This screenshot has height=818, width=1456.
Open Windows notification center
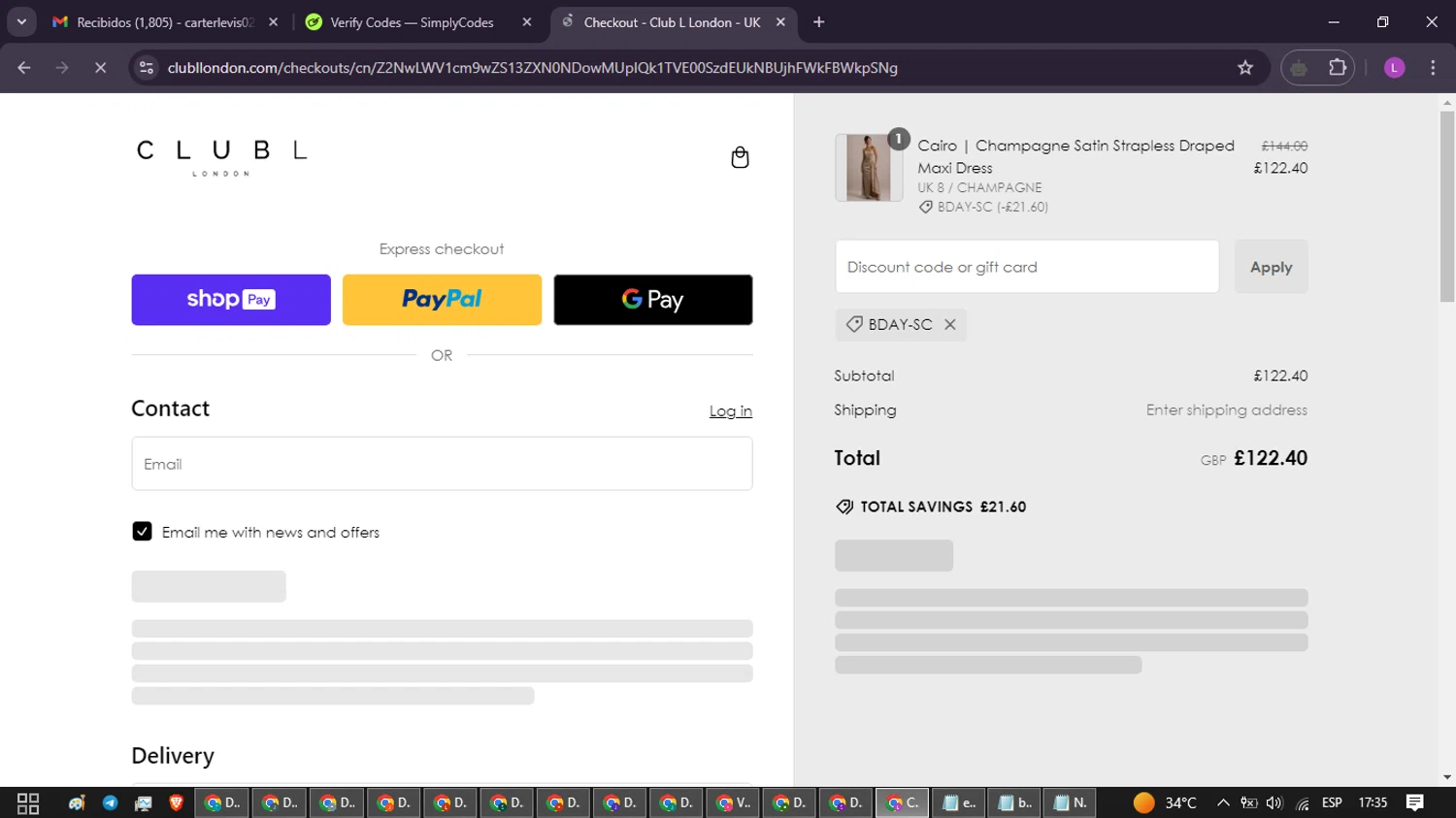pos(1415,803)
